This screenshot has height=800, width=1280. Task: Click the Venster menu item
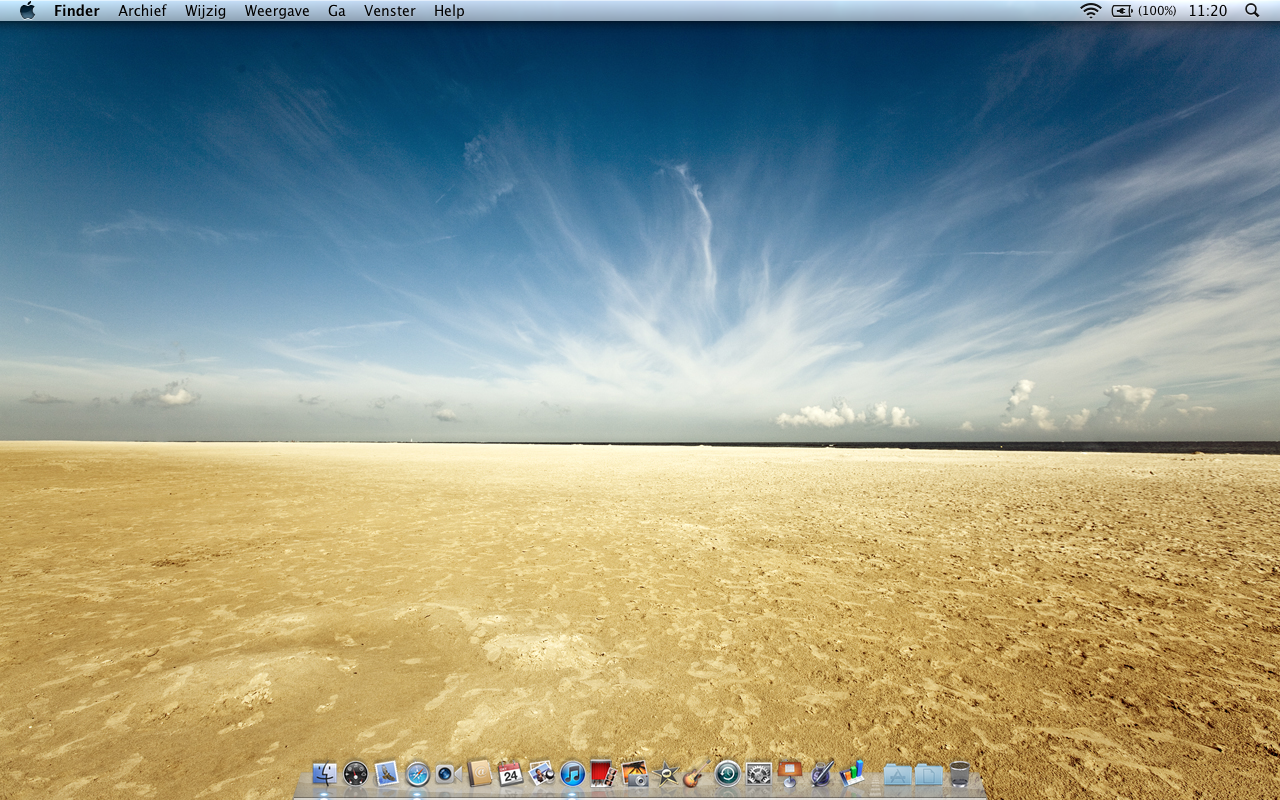[389, 11]
